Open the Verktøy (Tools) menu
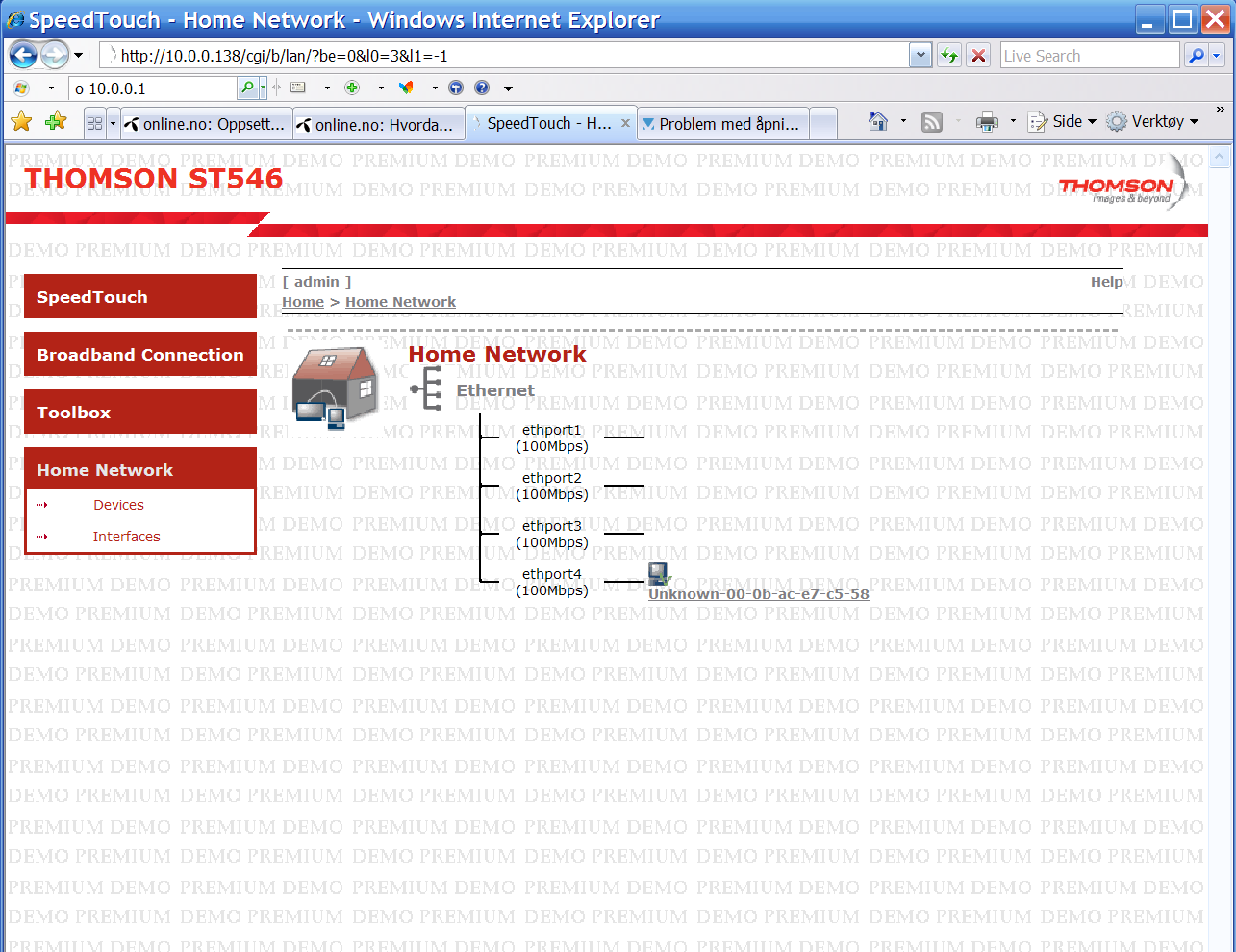 pyautogui.click(x=1152, y=121)
